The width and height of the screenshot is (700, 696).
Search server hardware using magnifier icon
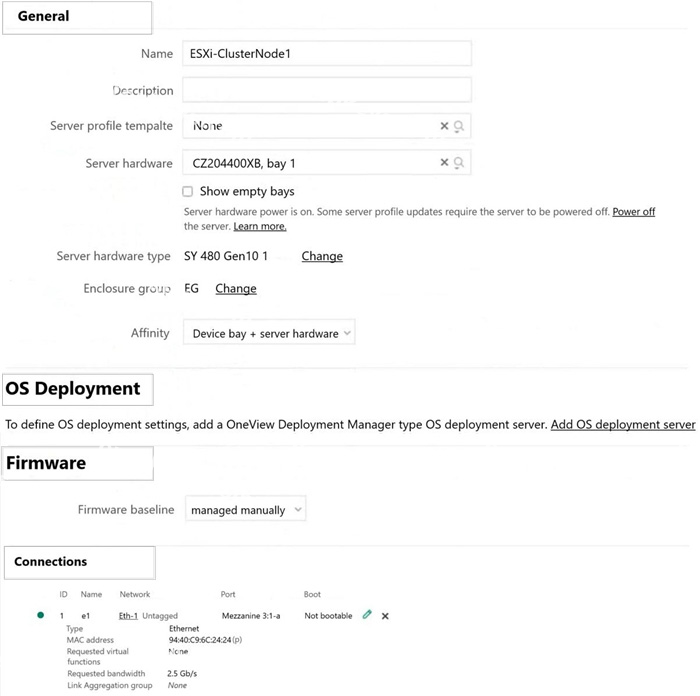[x=458, y=163]
